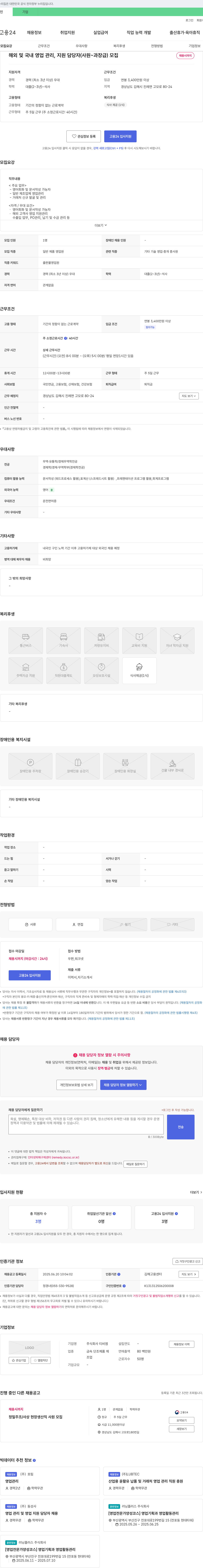
Task: Open 새창보기 for other posting
Action: point(182,1429)
